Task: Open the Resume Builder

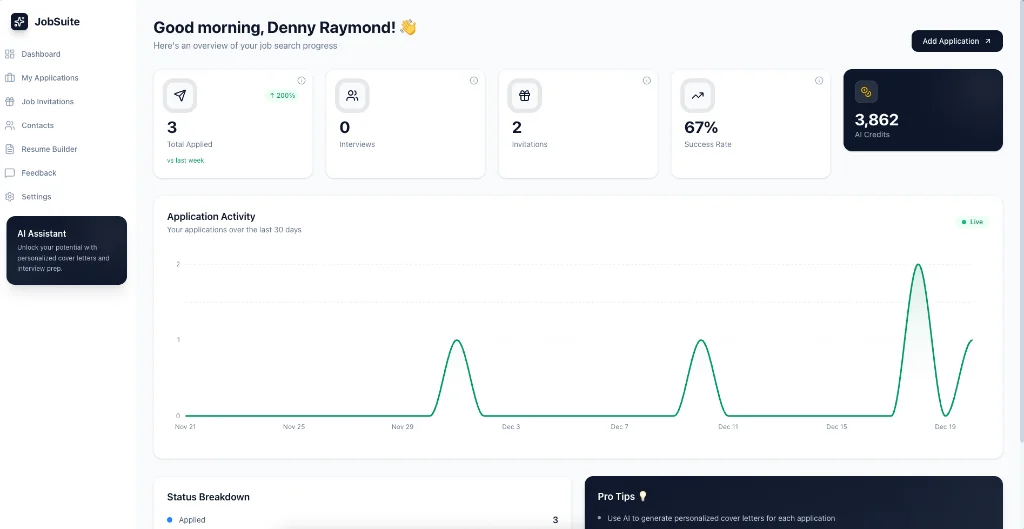Action: (49, 150)
